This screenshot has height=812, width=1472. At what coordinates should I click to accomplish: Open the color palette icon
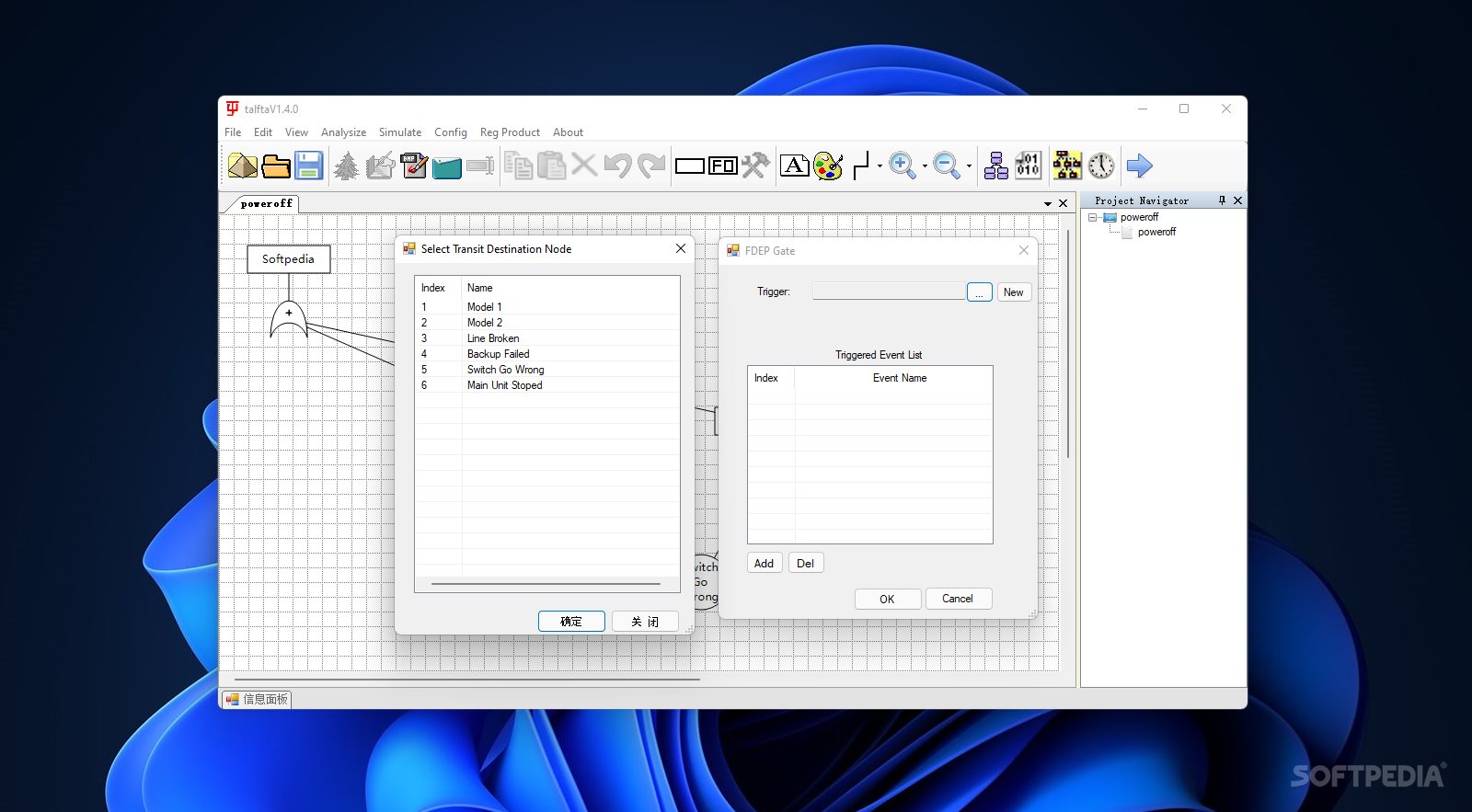click(828, 166)
